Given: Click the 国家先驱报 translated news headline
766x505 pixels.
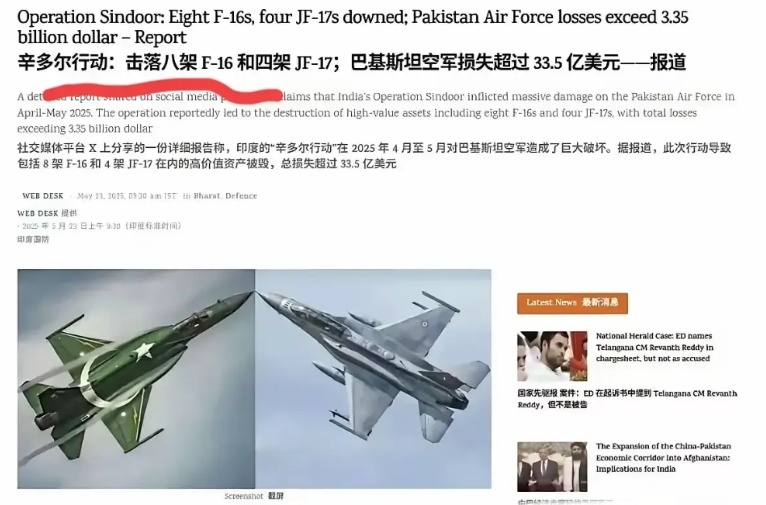Looking at the screenshot, I should coord(627,399).
